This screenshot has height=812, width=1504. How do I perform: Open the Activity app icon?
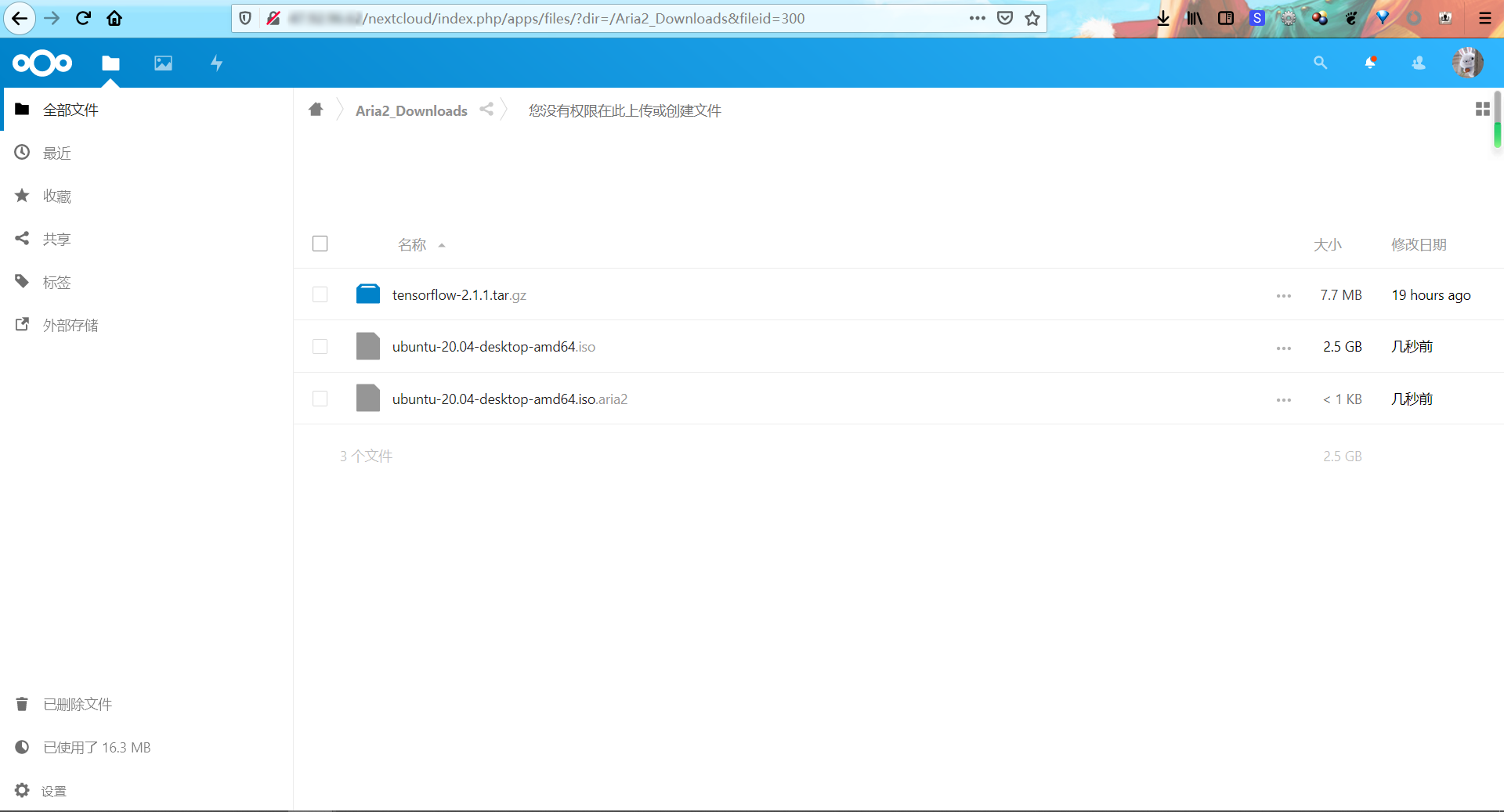click(216, 63)
